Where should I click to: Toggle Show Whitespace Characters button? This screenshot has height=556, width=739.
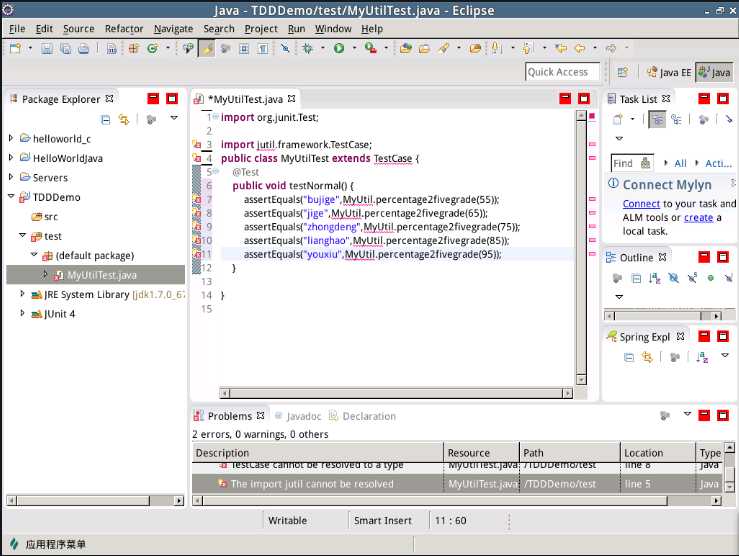click(x=263, y=48)
